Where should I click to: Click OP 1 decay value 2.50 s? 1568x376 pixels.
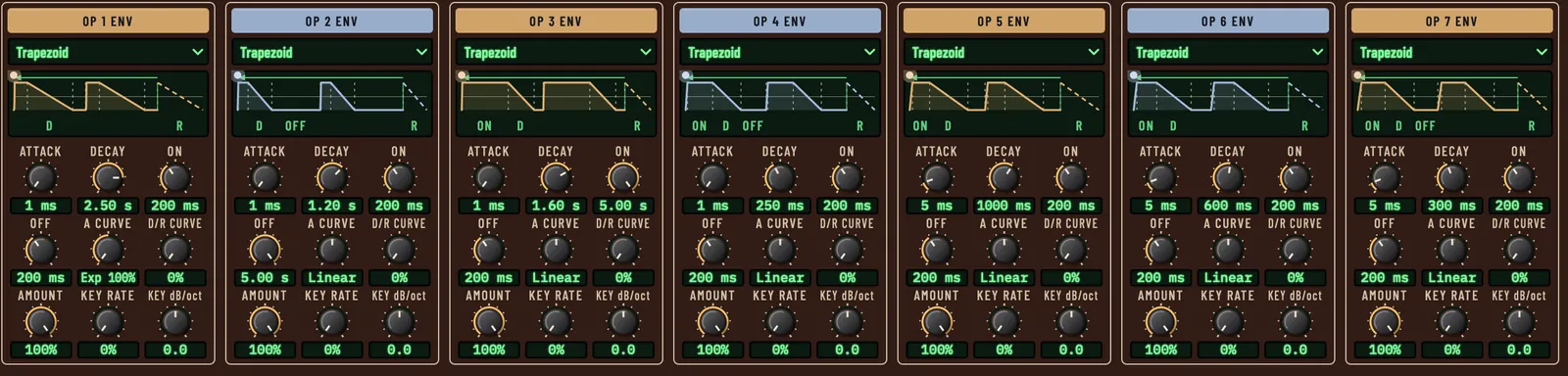coord(108,206)
